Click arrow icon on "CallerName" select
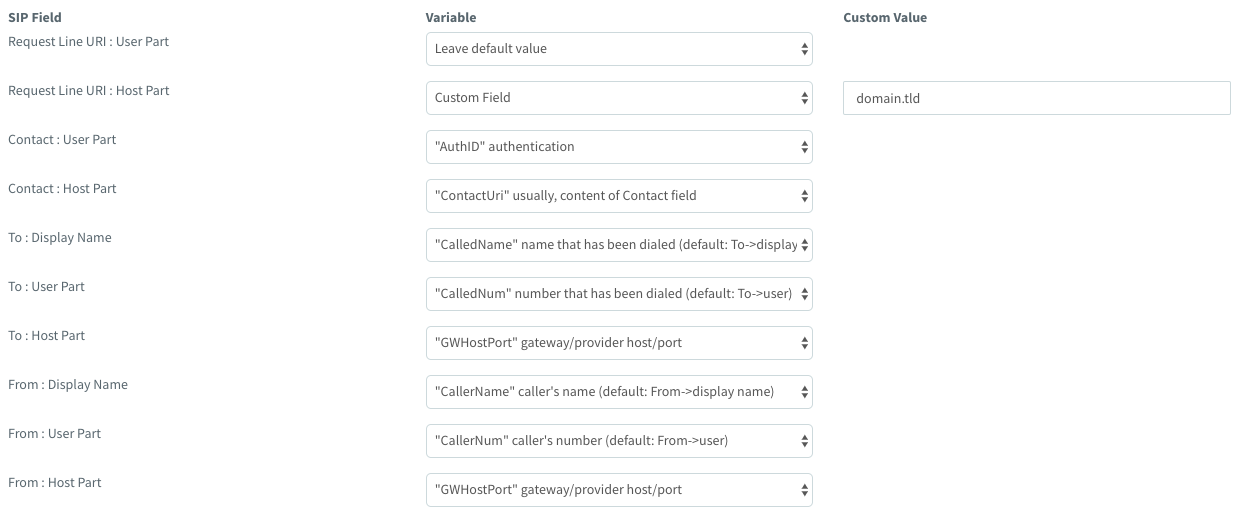Screen dimensions: 1240x513 click(x=804, y=392)
